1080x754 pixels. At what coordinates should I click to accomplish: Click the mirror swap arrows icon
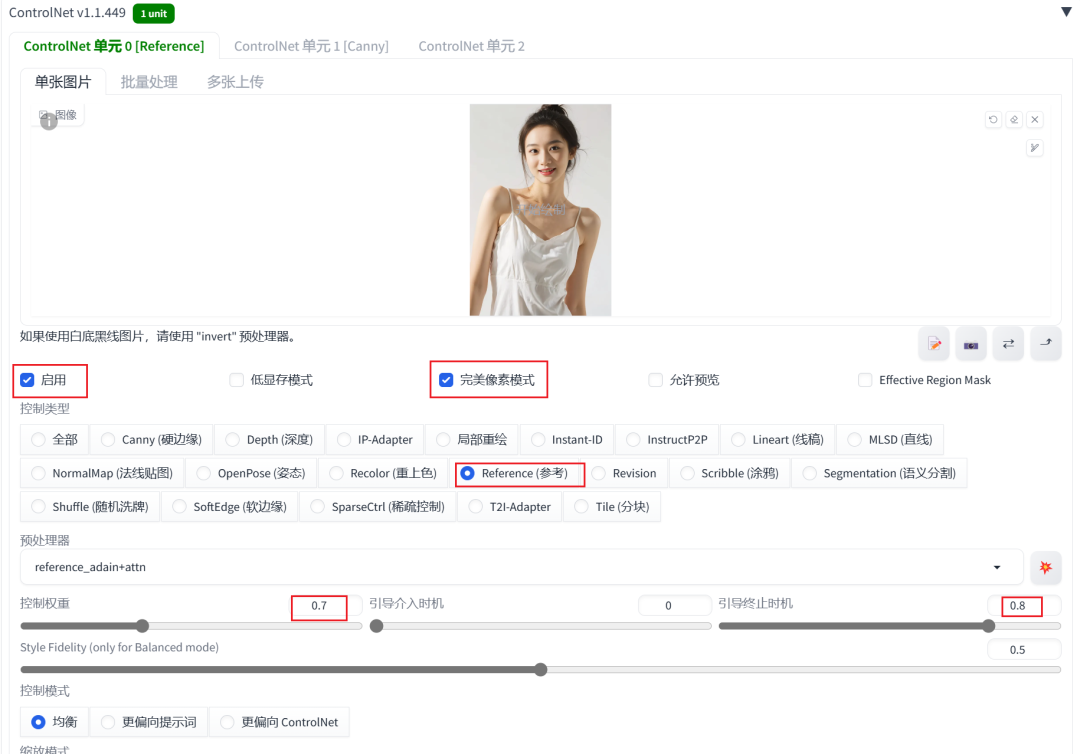tap(1008, 344)
